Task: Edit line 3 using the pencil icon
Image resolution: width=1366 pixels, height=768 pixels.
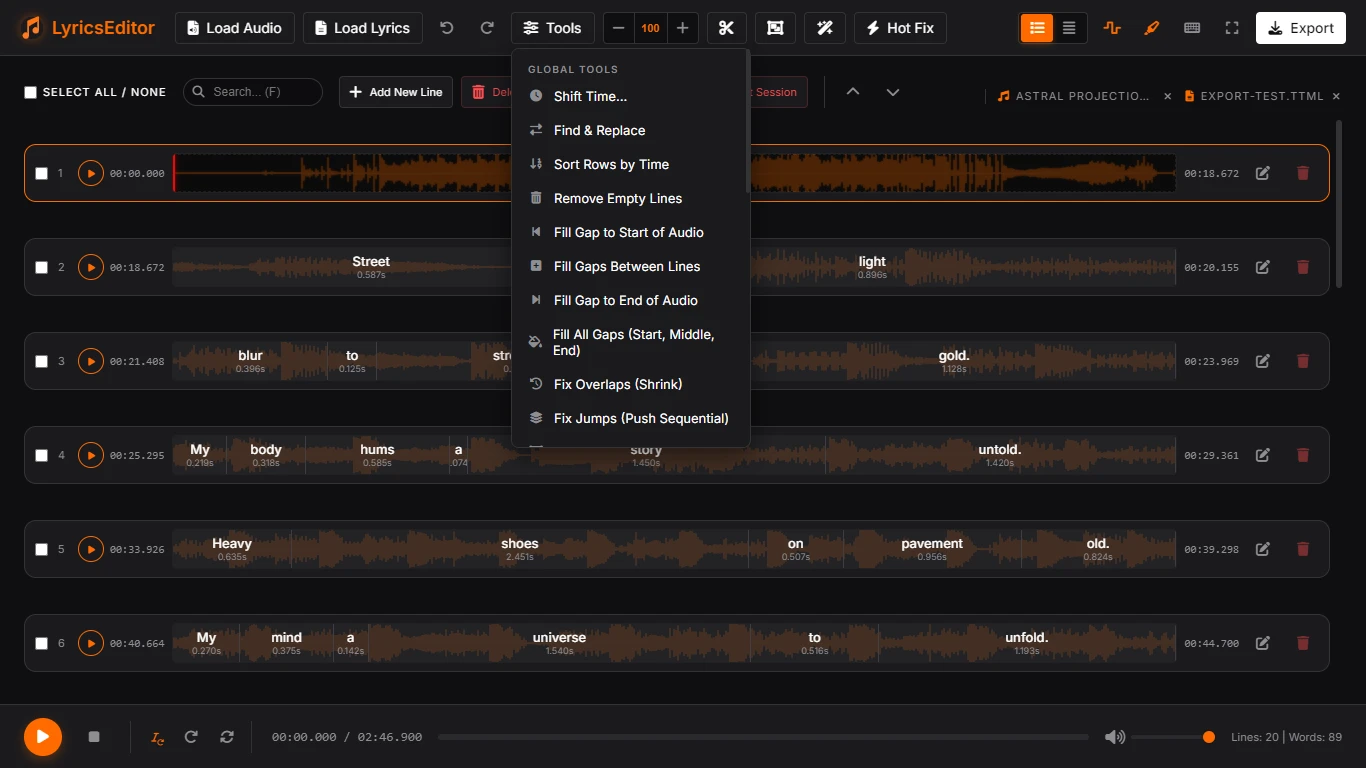Action: (x=1263, y=361)
